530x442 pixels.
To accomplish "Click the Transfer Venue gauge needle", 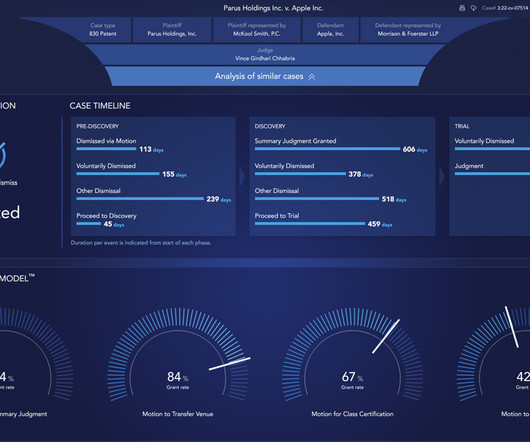I will 230,364.
